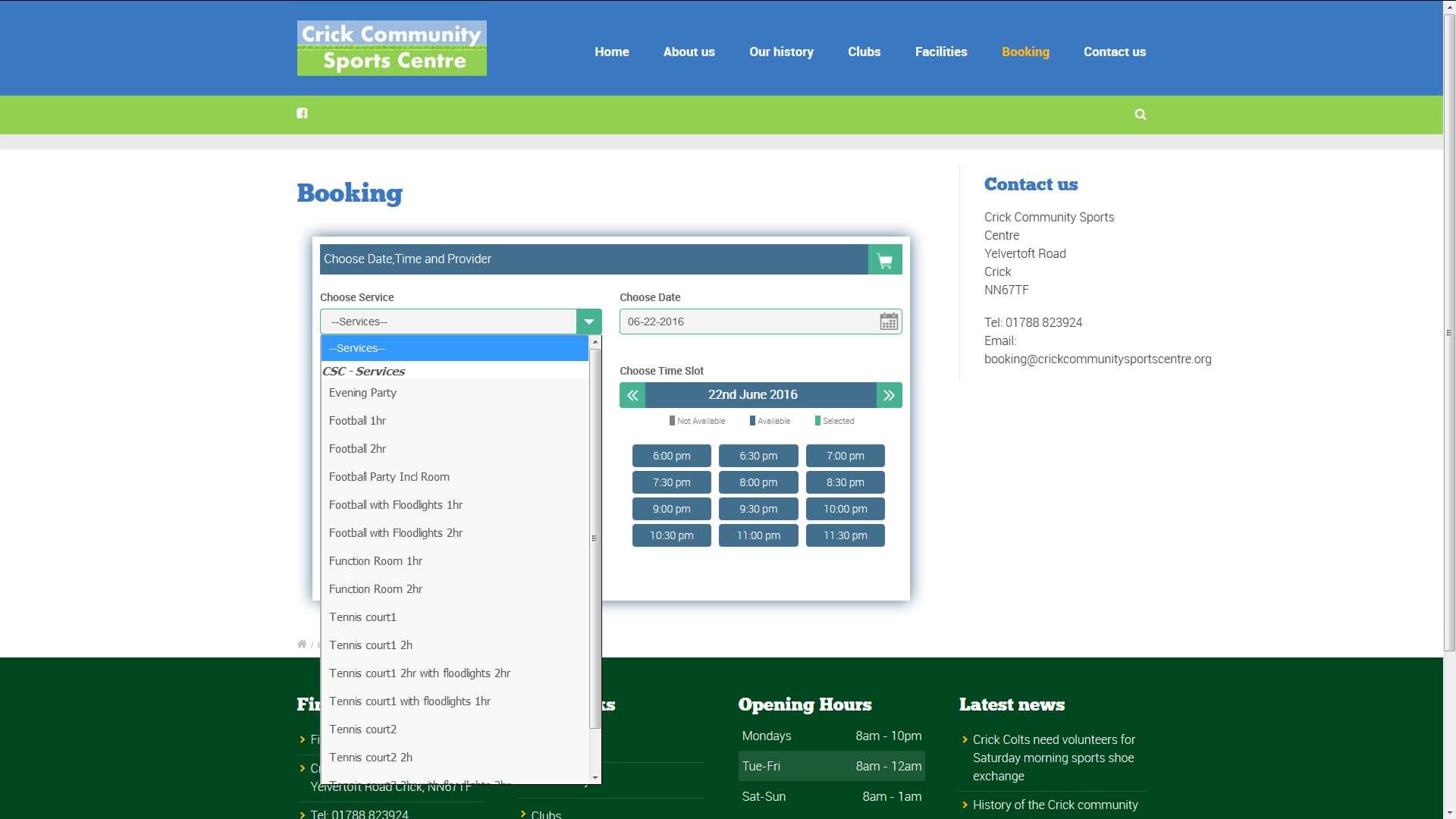Select the 9:00 pm time slot
Screen dimensions: 1456x819
[x=672, y=509]
